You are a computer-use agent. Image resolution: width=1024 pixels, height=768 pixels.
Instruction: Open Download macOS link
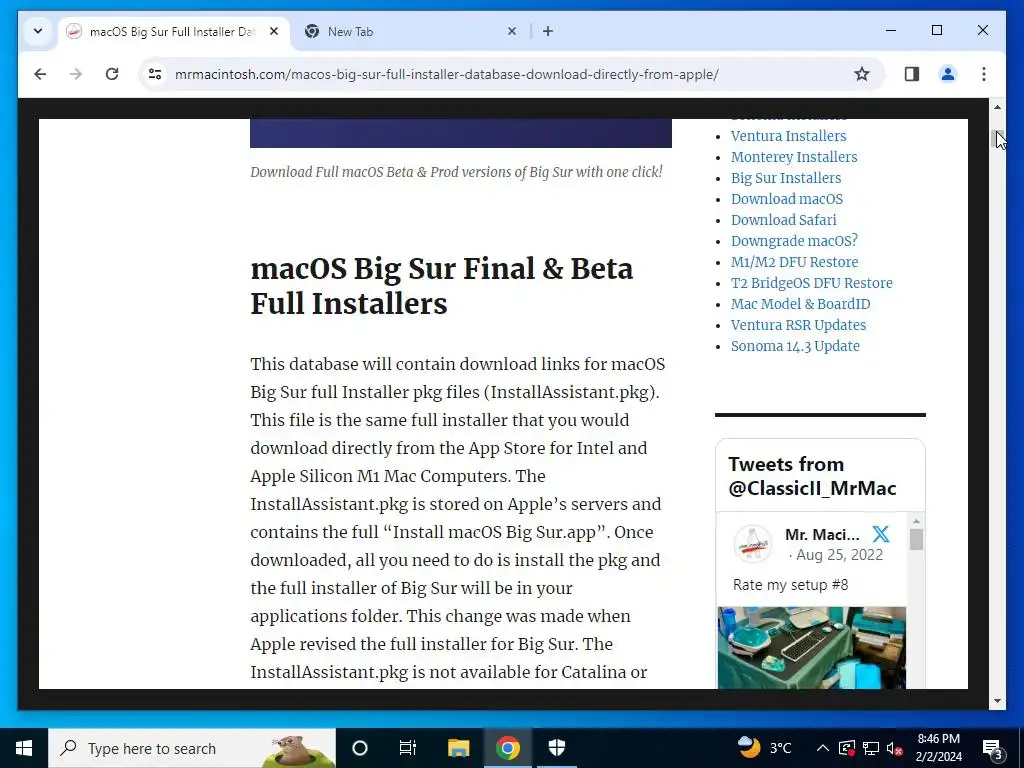[x=787, y=199]
